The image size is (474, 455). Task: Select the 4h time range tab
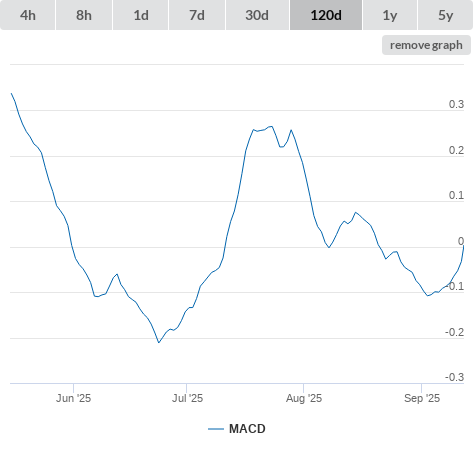[28, 15]
